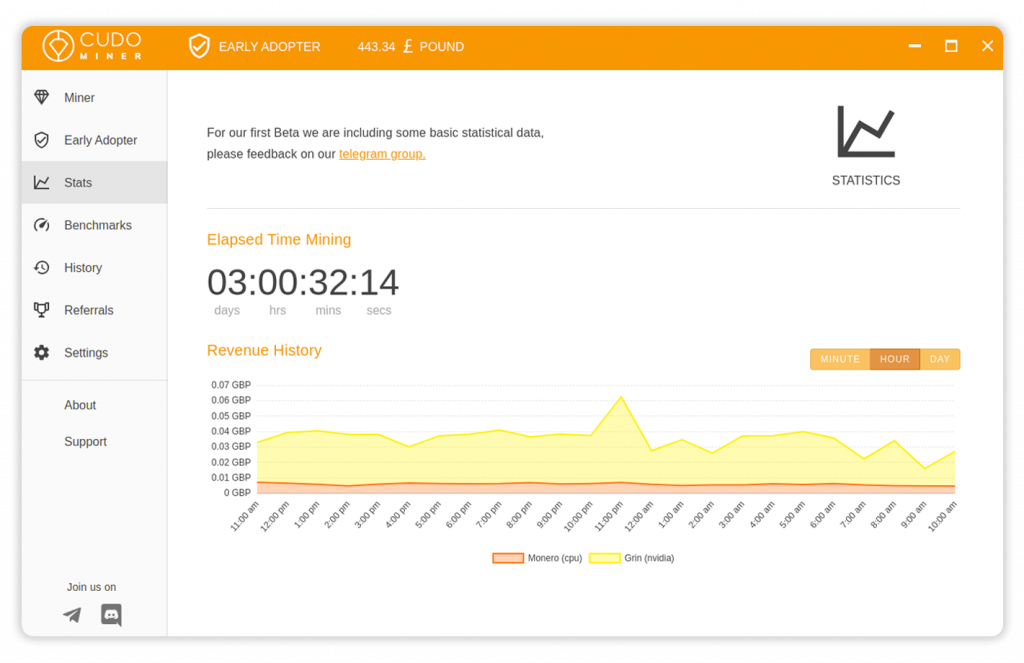Open Settings with the gear icon
This screenshot has width=1024, height=663.
point(41,352)
